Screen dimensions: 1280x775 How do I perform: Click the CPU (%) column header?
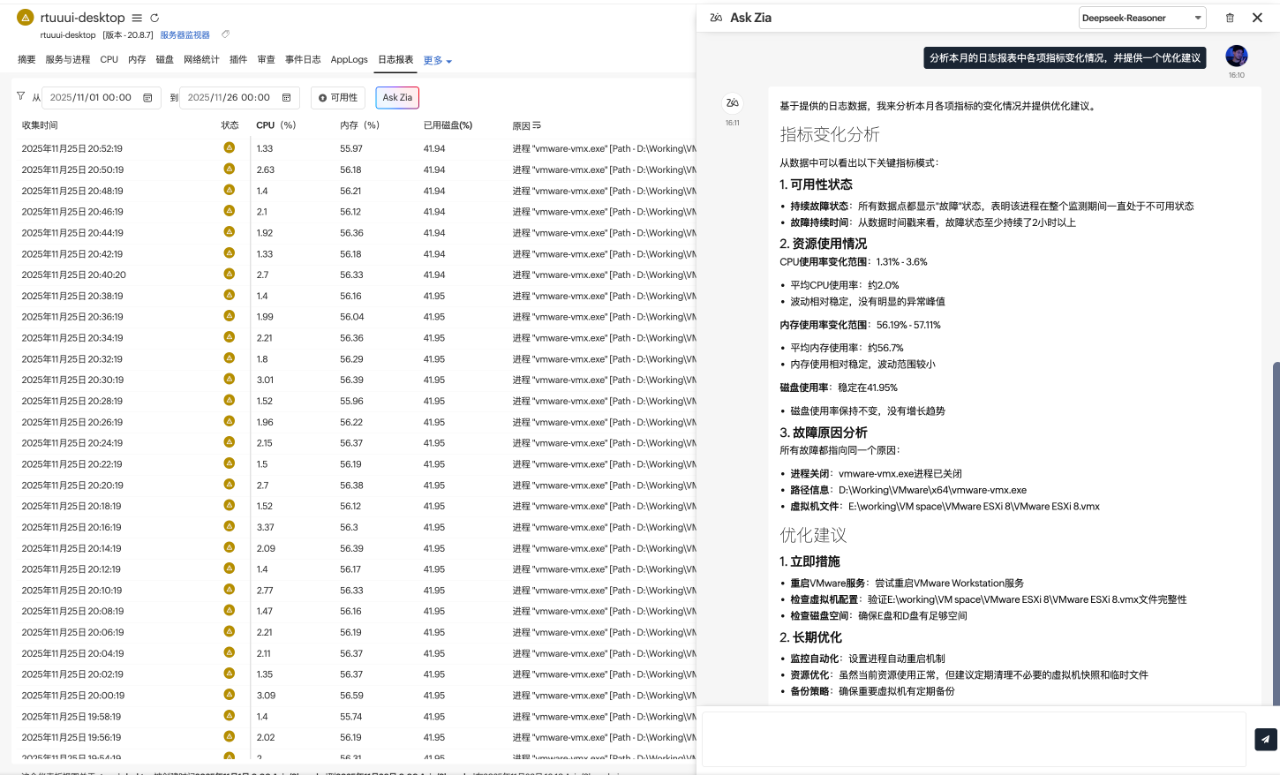276,126
